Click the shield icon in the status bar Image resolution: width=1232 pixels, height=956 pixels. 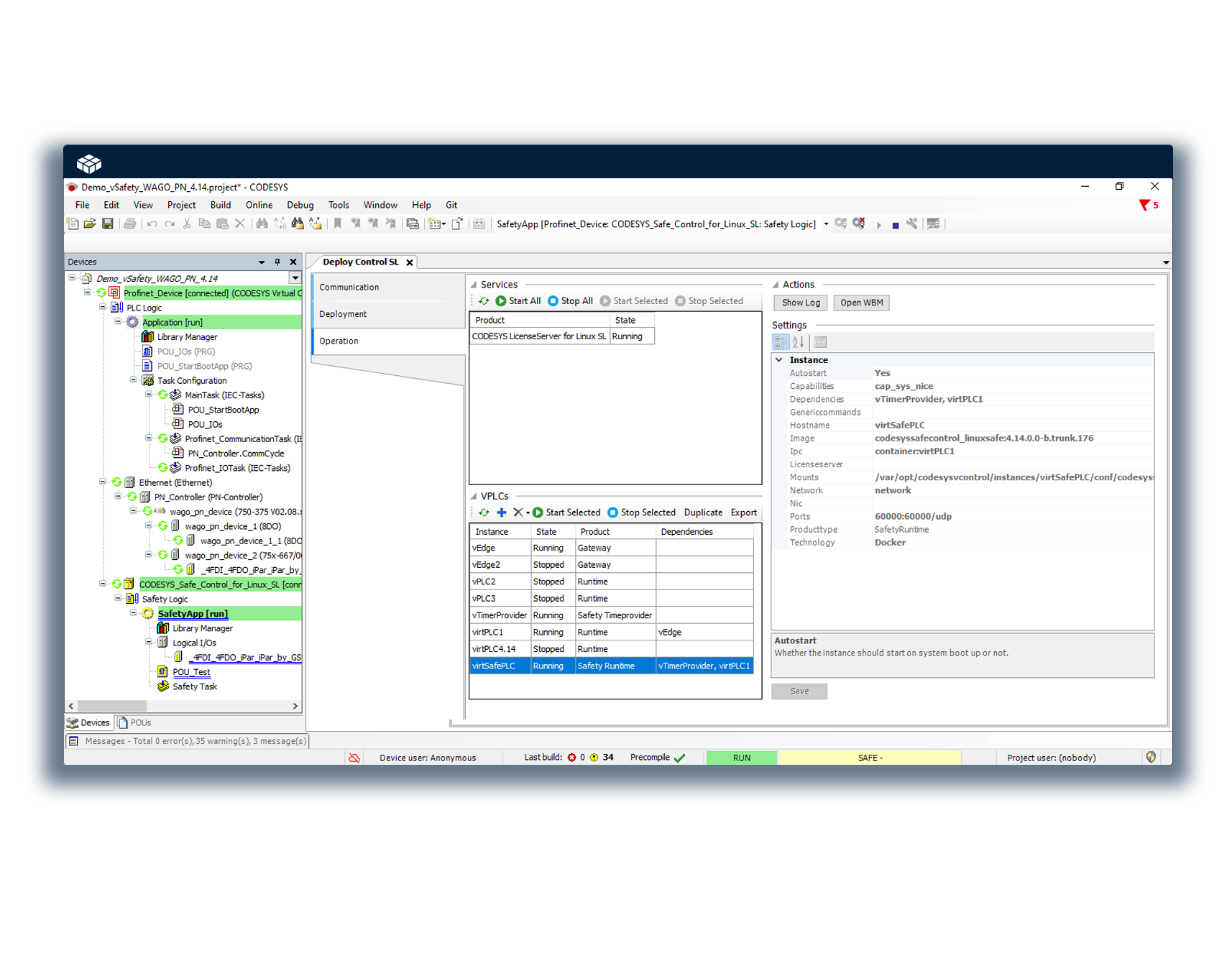coord(1151,757)
